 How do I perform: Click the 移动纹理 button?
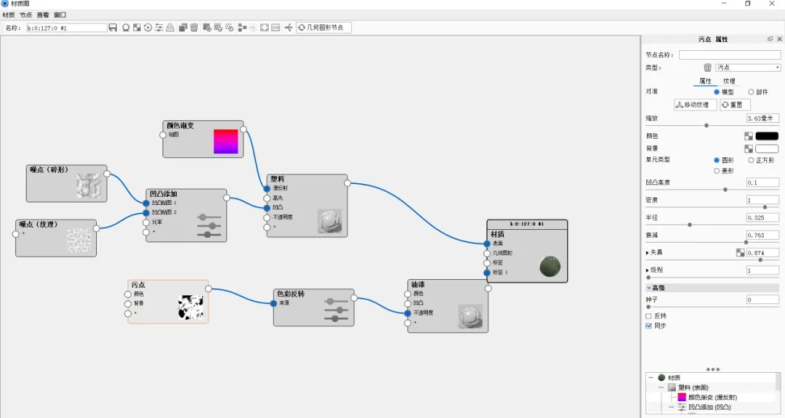[x=692, y=104]
